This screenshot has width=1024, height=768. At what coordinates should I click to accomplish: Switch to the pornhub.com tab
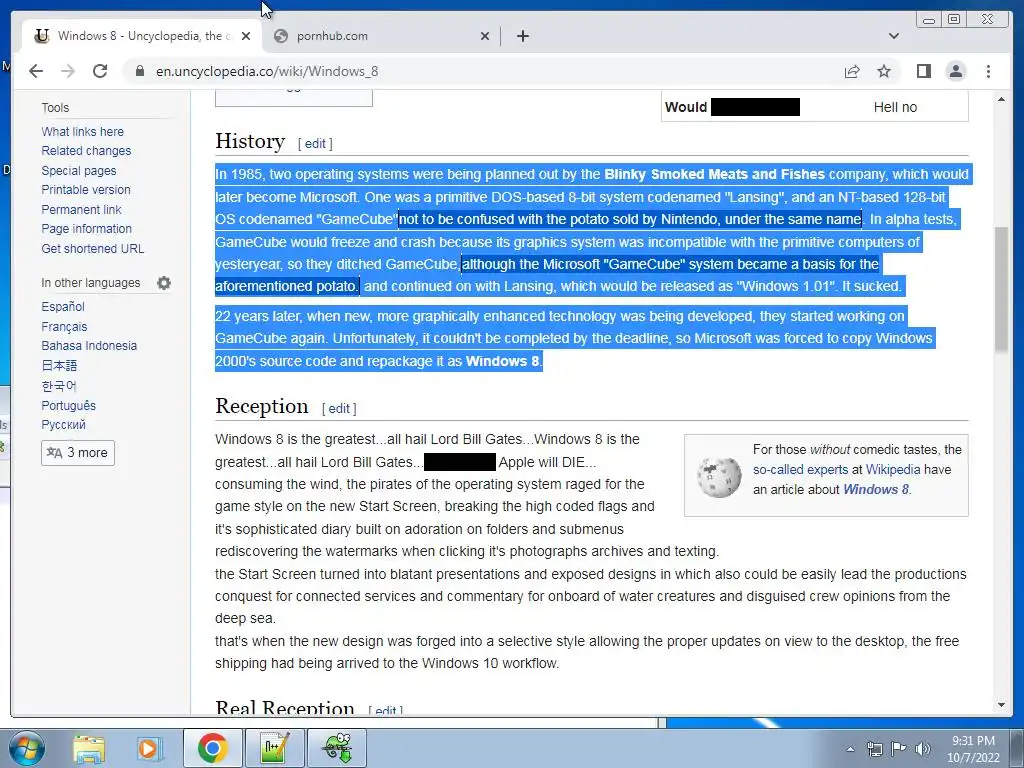pos(381,36)
